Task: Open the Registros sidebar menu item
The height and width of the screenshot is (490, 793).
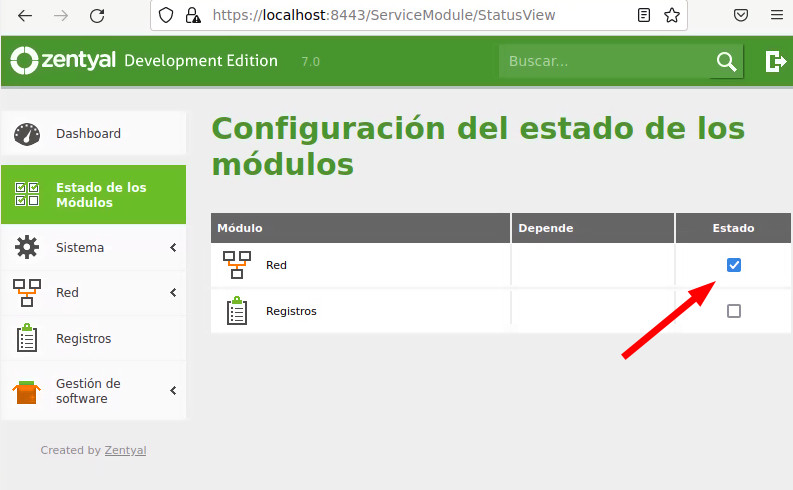Action: click(x=94, y=338)
